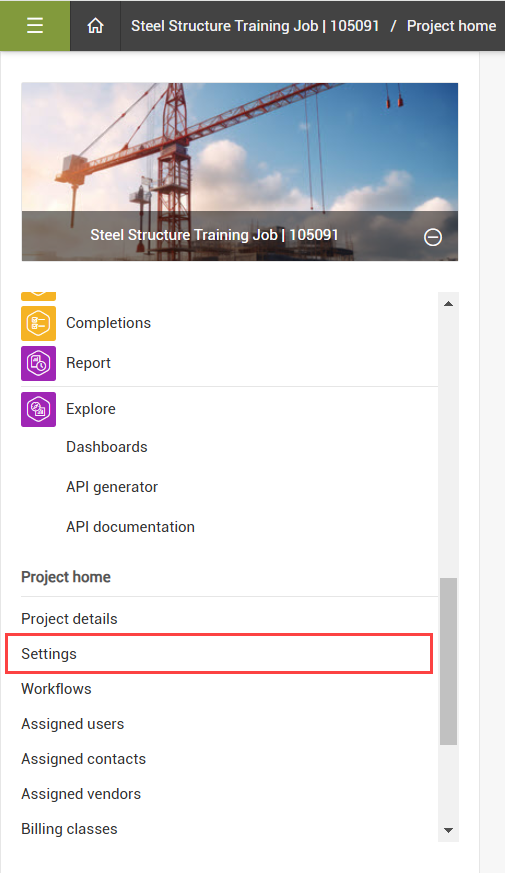Click Steel Structure Training Job breadcrumb
The height and width of the screenshot is (873, 505).
point(255,26)
